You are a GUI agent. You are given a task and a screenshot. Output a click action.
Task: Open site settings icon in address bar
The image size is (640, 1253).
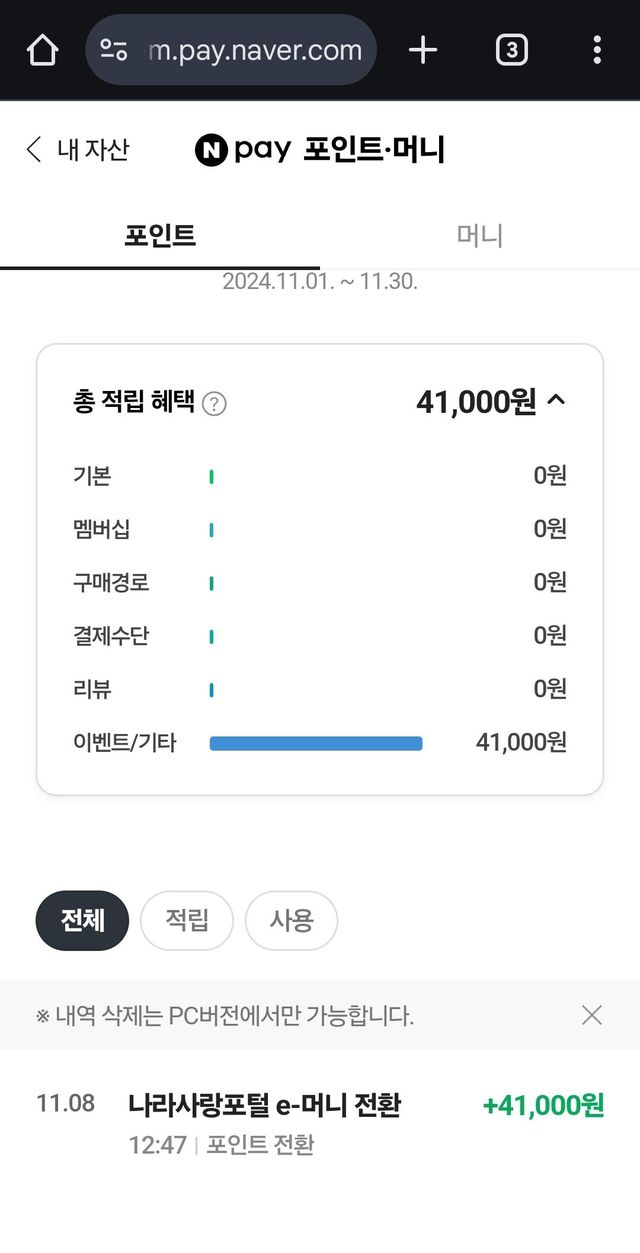pos(115,50)
